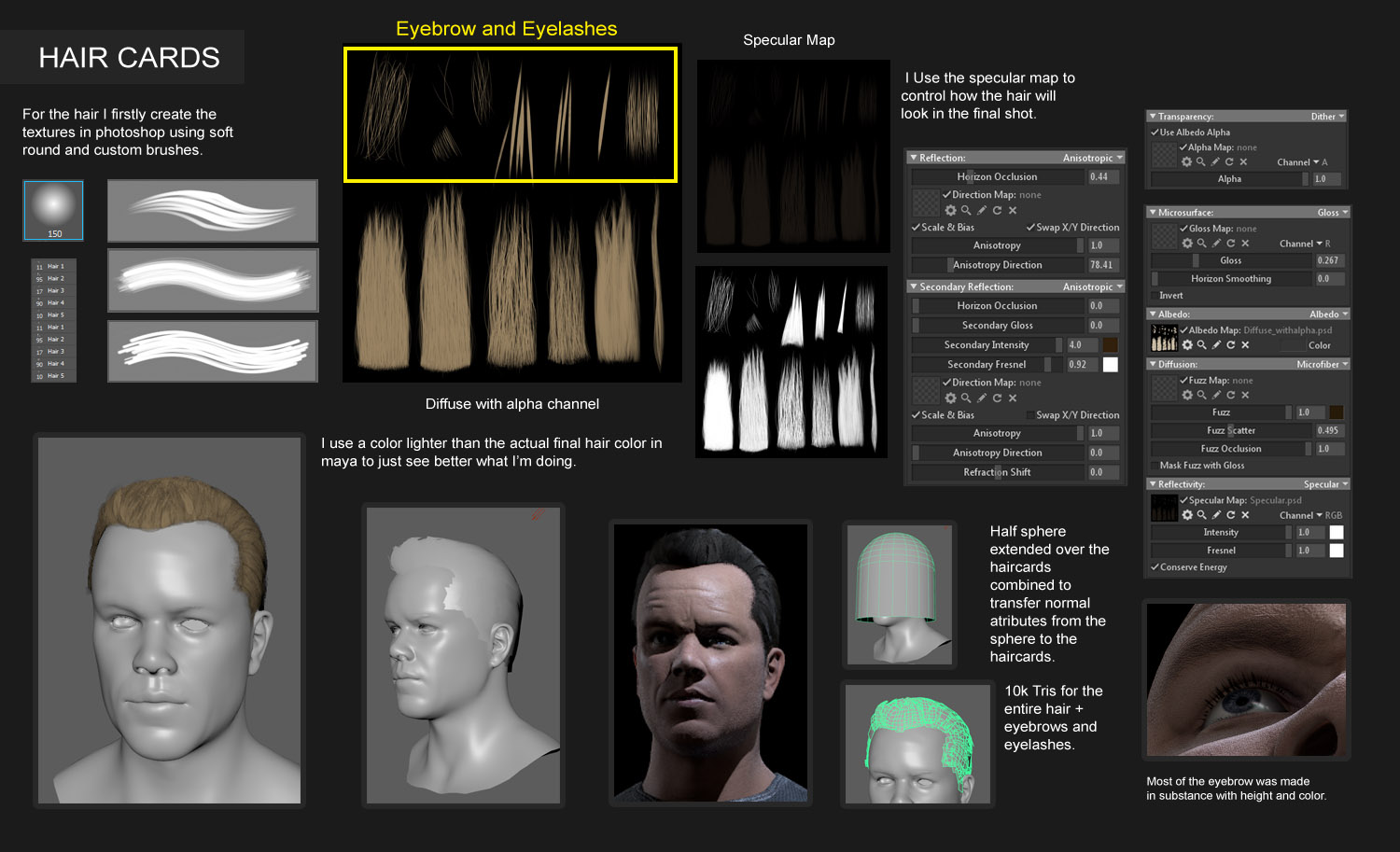Toggle Scale & Bias in Reflection section
Viewport: 1400px width, 852px height.
(x=916, y=227)
